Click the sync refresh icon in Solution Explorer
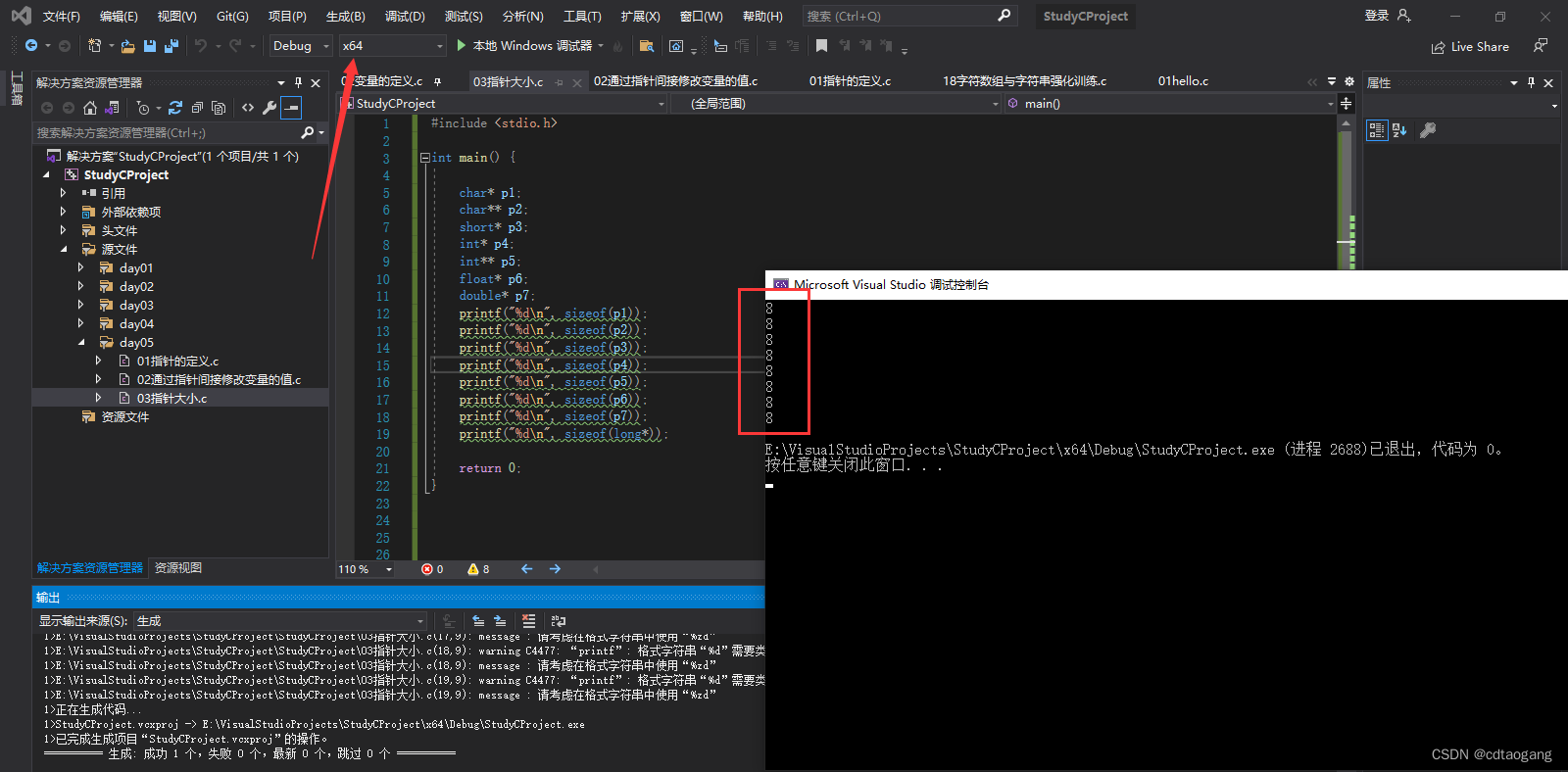The height and width of the screenshot is (772, 1568). (175, 108)
